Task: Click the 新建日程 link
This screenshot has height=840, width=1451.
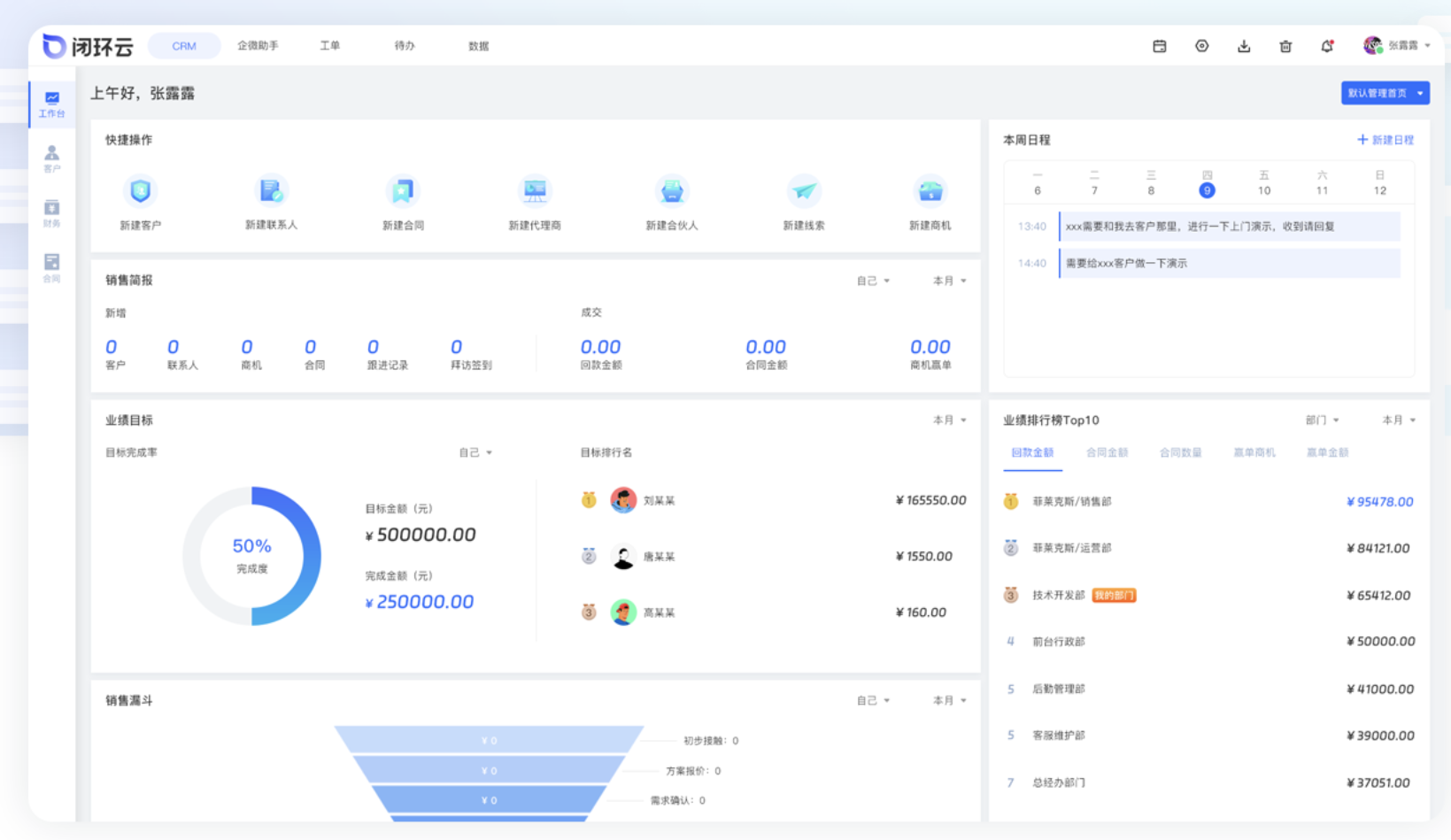Action: [1385, 140]
